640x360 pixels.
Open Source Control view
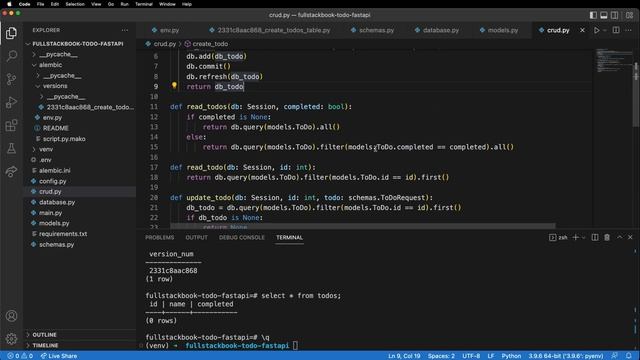coord(11,79)
